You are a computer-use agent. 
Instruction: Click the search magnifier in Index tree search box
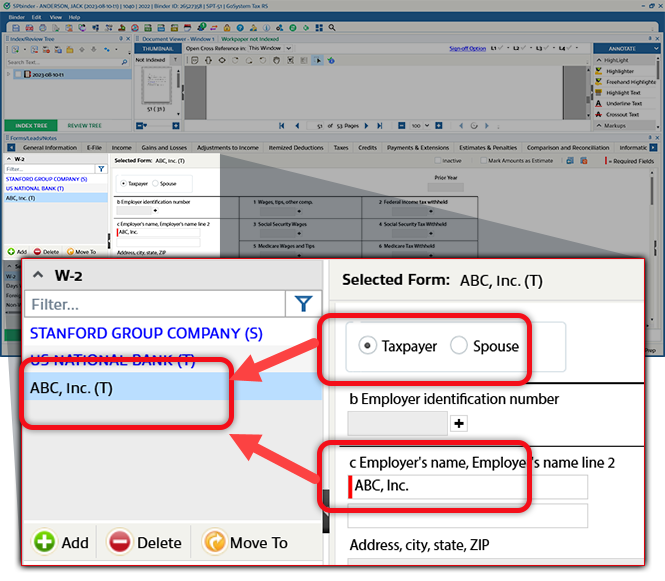[x=124, y=62]
